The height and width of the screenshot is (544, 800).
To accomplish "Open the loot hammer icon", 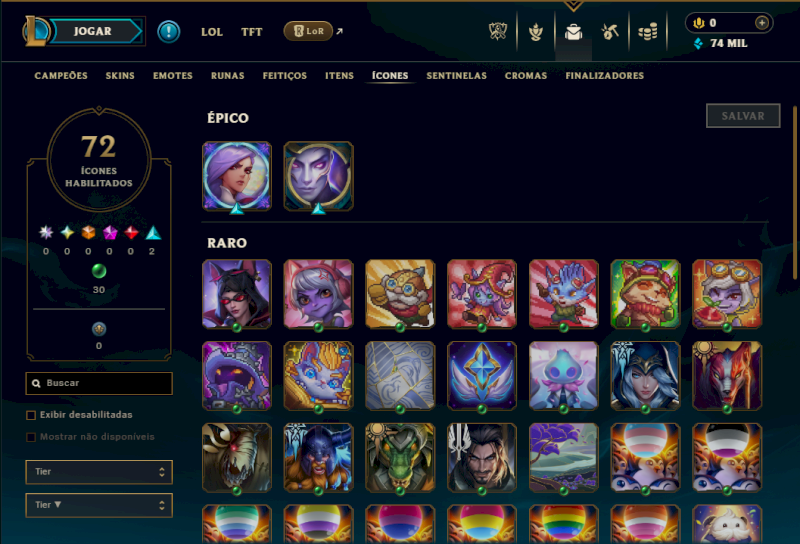I will [x=610, y=32].
